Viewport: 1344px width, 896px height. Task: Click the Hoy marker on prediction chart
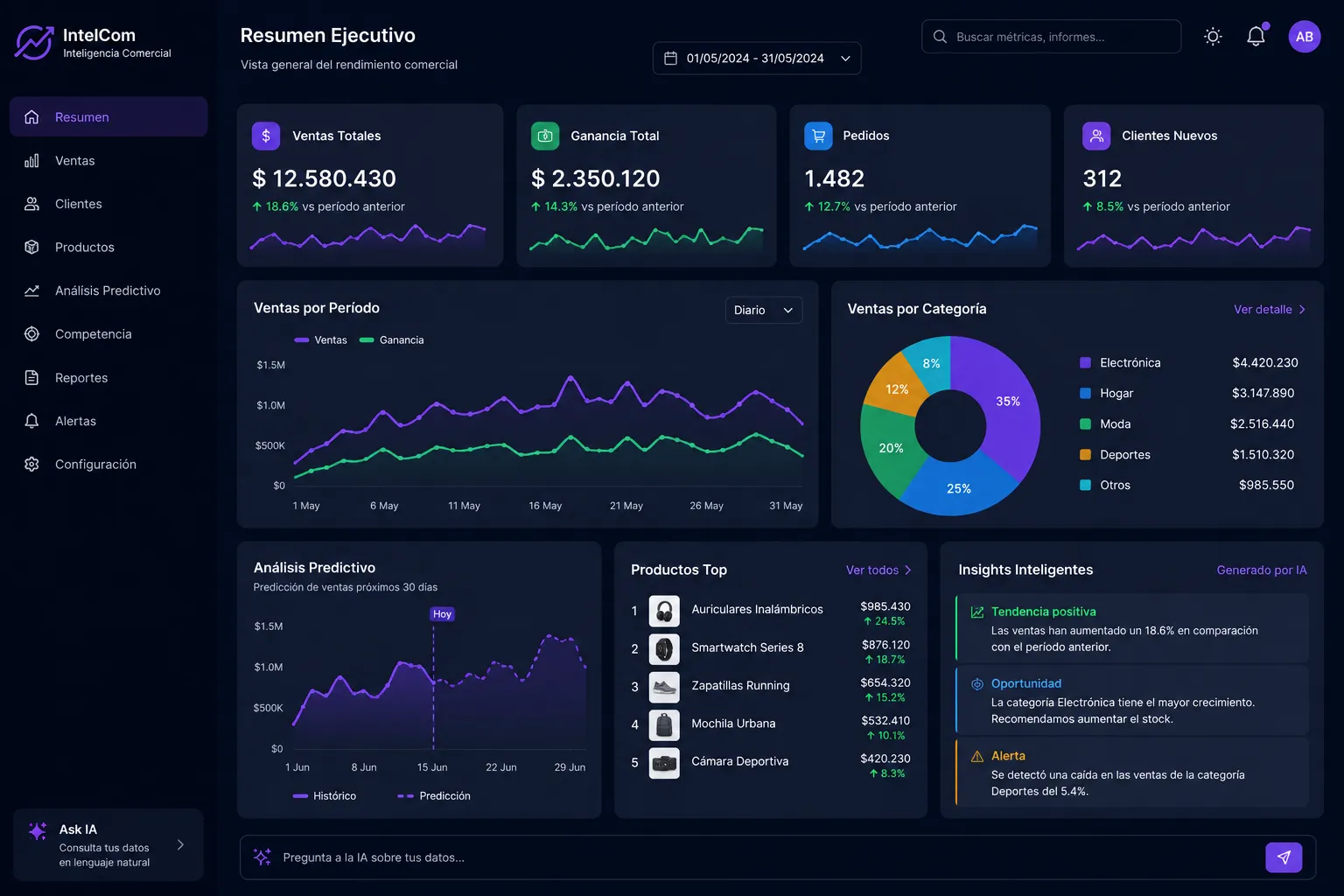[x=443, y=614]
